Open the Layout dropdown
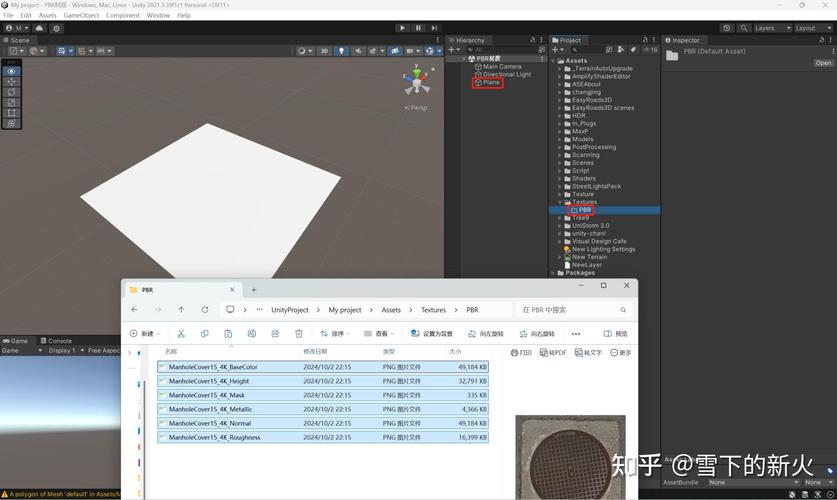Screen dimensions: 837x500 click(x=810, y=28)
